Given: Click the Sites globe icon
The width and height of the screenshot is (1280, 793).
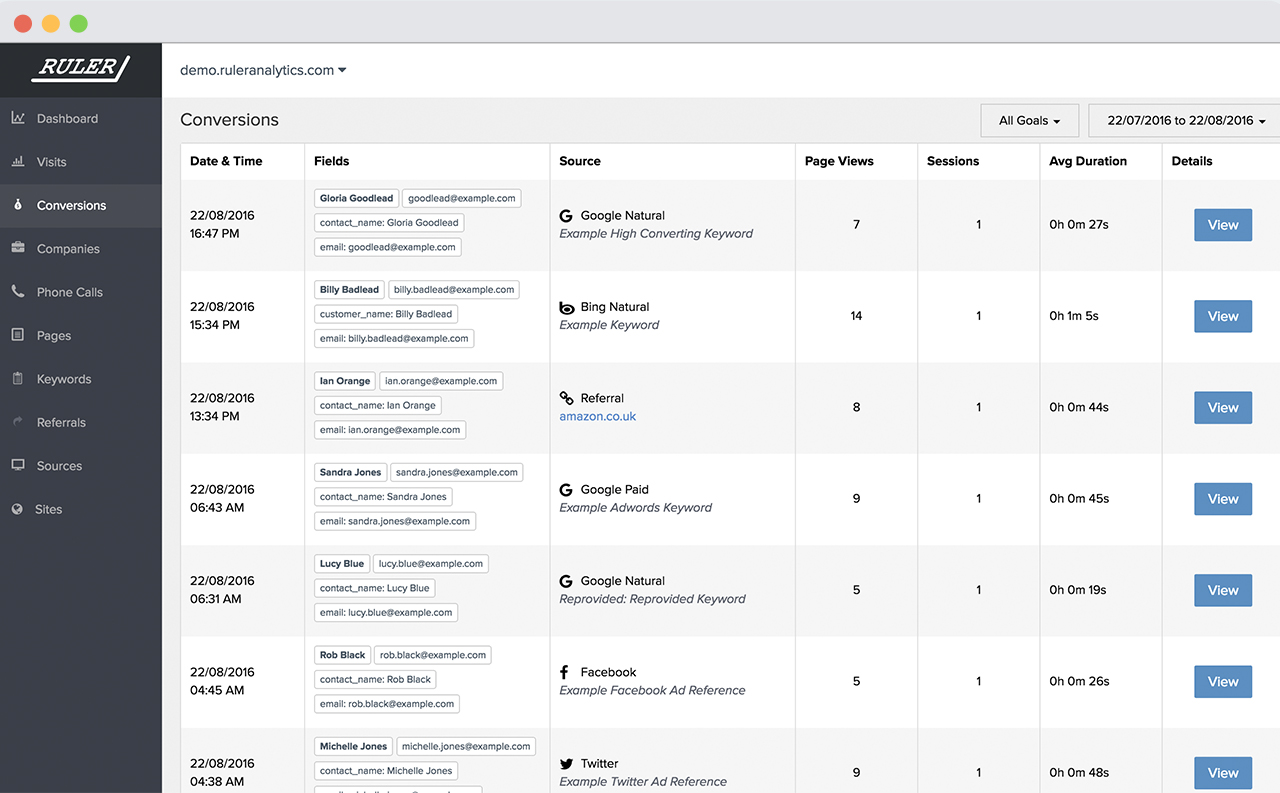Looking at the screenshot, I should click(18, 509).
